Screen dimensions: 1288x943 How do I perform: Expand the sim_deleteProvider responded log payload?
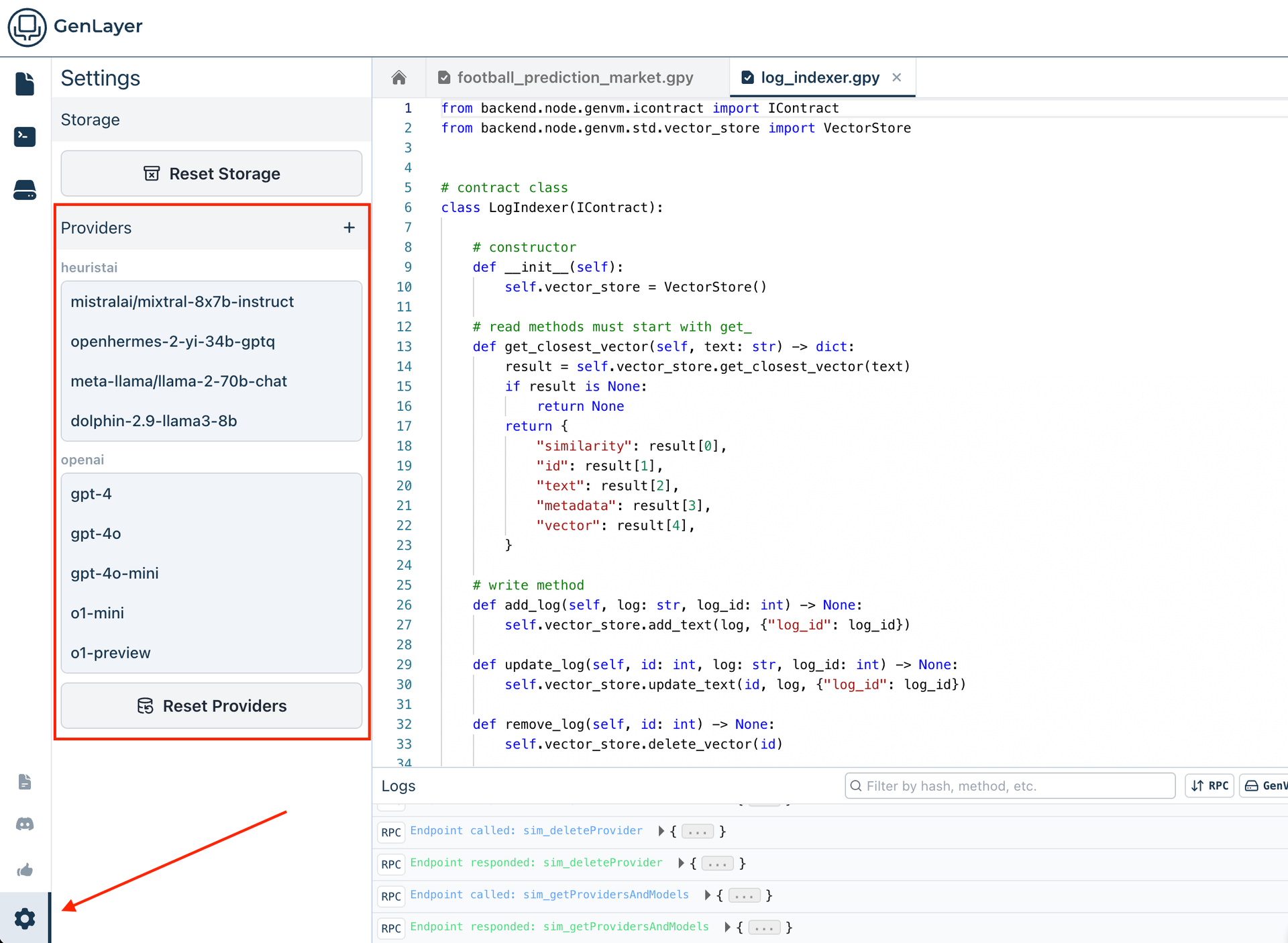point(681,863)
